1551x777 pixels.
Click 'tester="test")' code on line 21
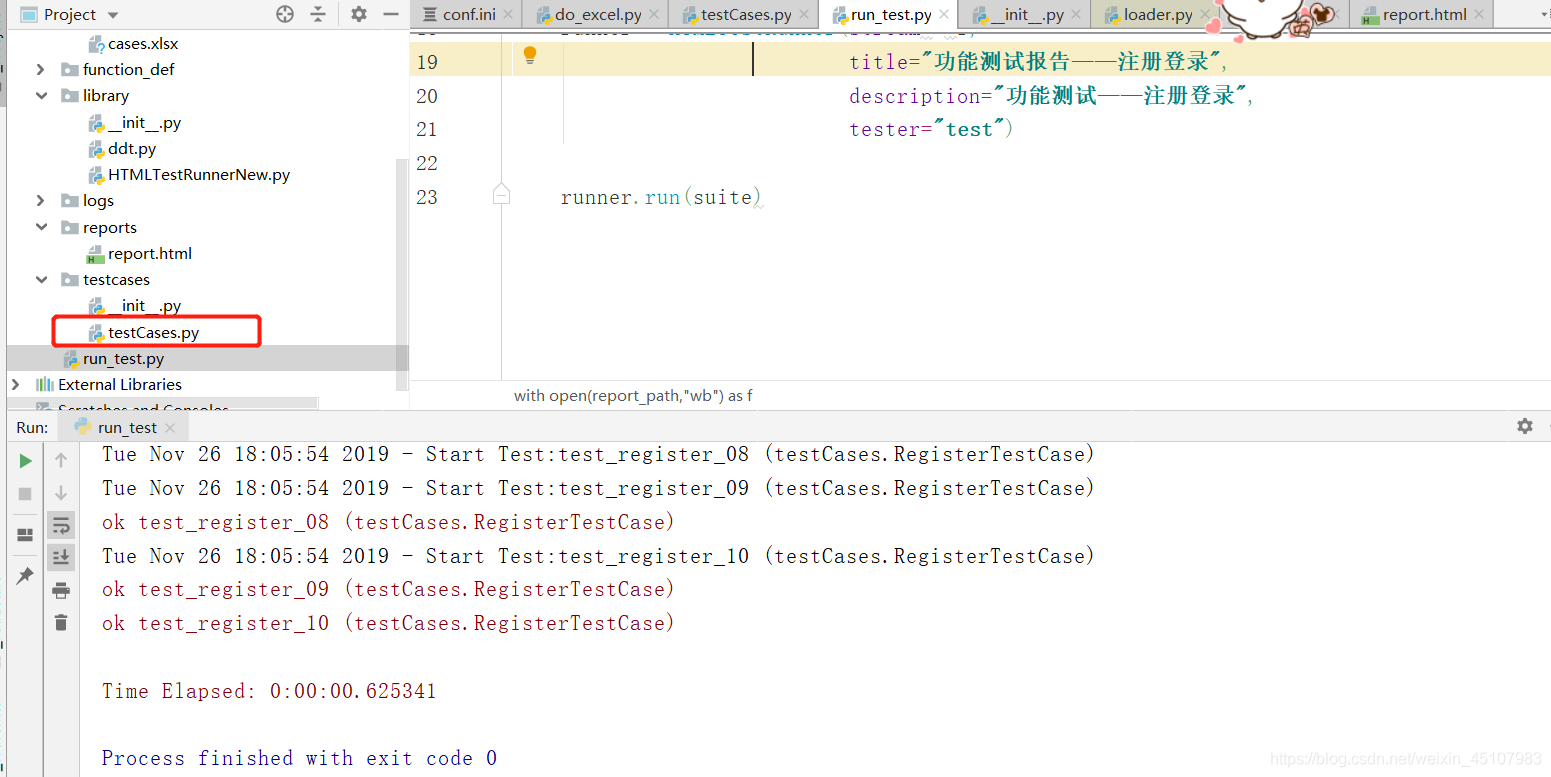[x=931, y=129]
